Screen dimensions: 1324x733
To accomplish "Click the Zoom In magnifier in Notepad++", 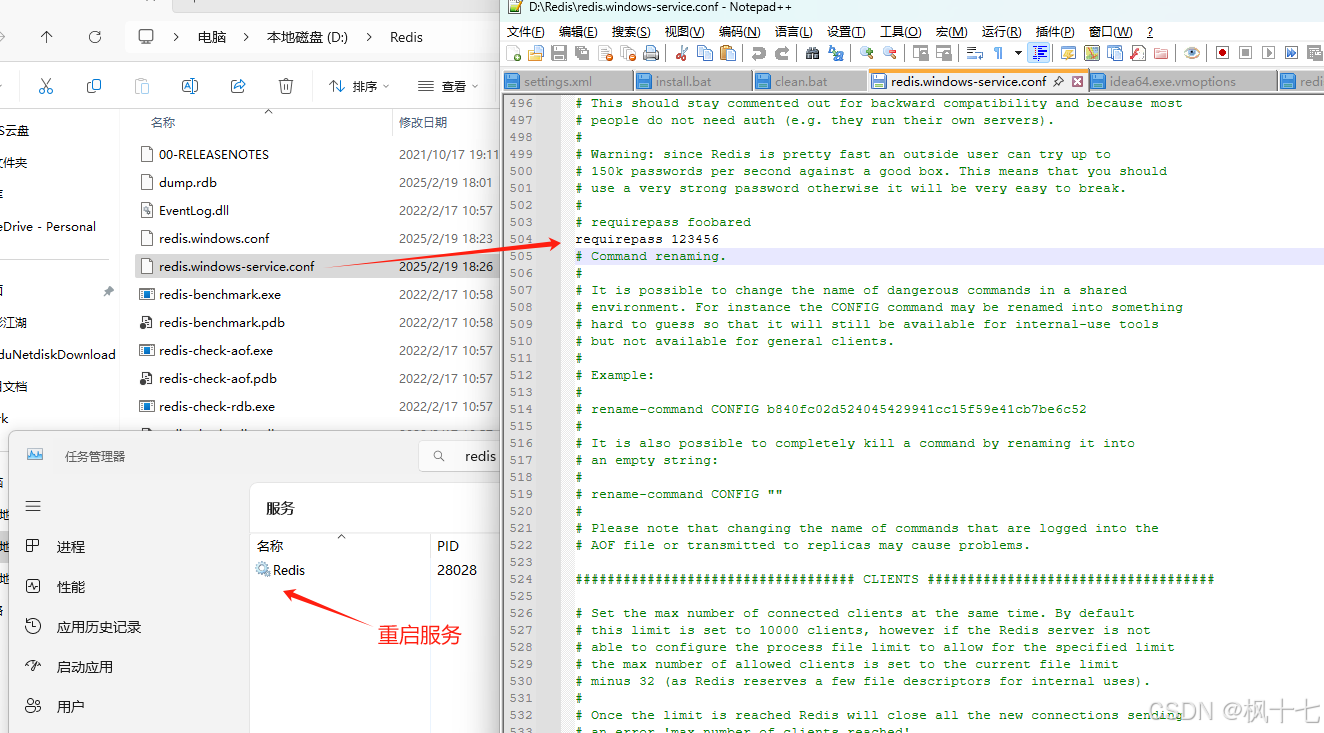I will (867, 53).
